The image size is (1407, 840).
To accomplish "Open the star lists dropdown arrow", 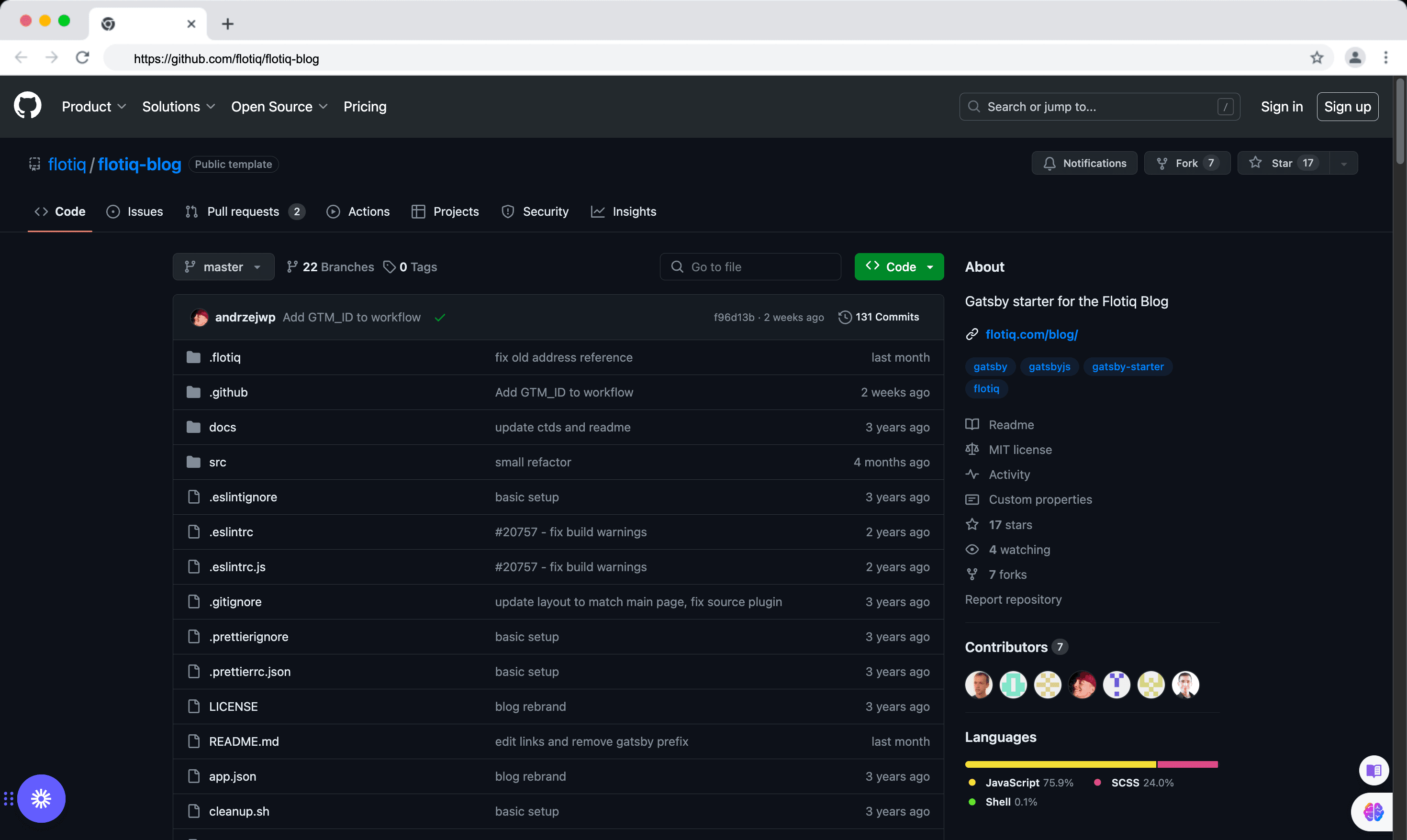I will click(x=1343, y=163).
